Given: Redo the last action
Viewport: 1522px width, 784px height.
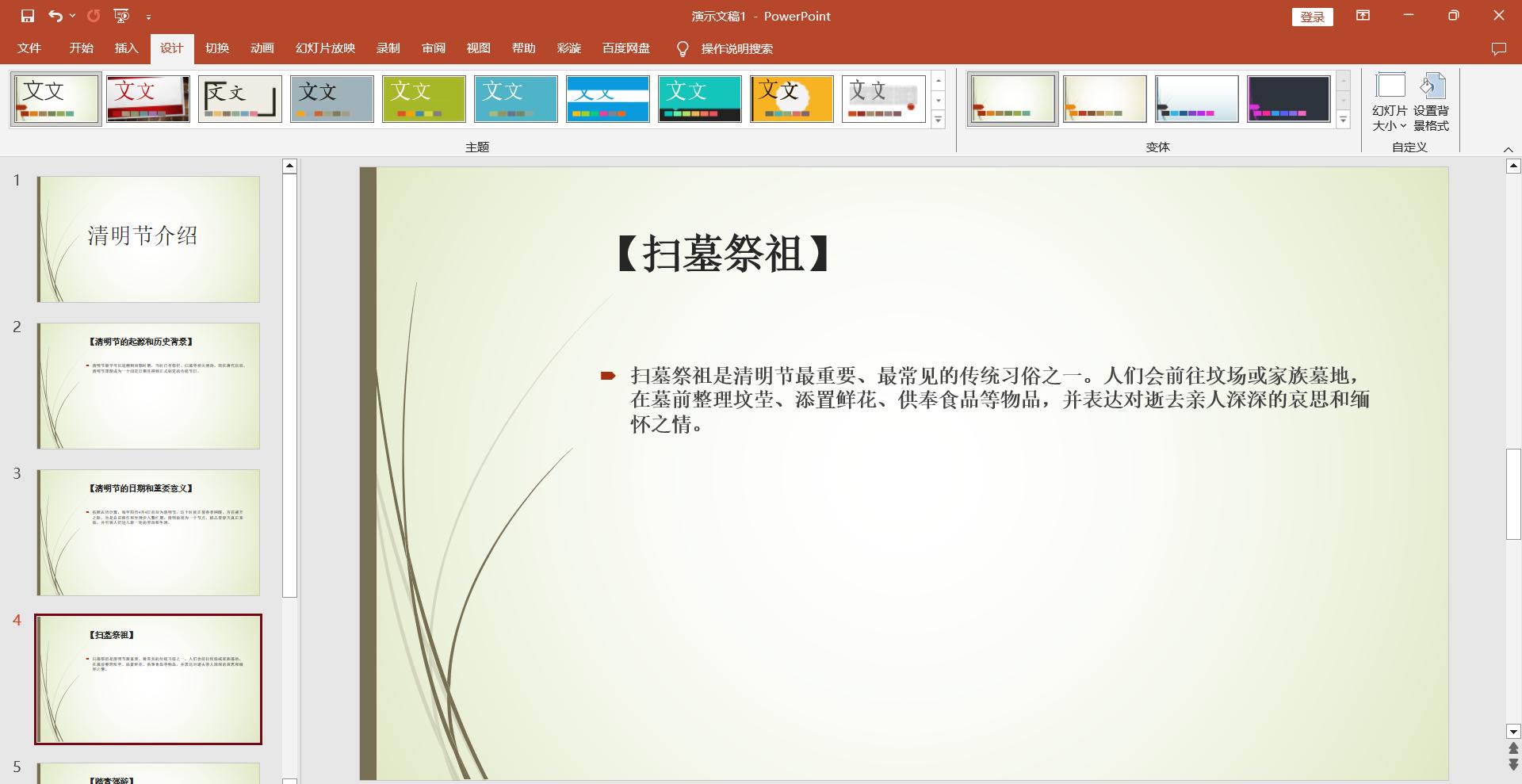Looking at the screenshot, I should [94, 16].
